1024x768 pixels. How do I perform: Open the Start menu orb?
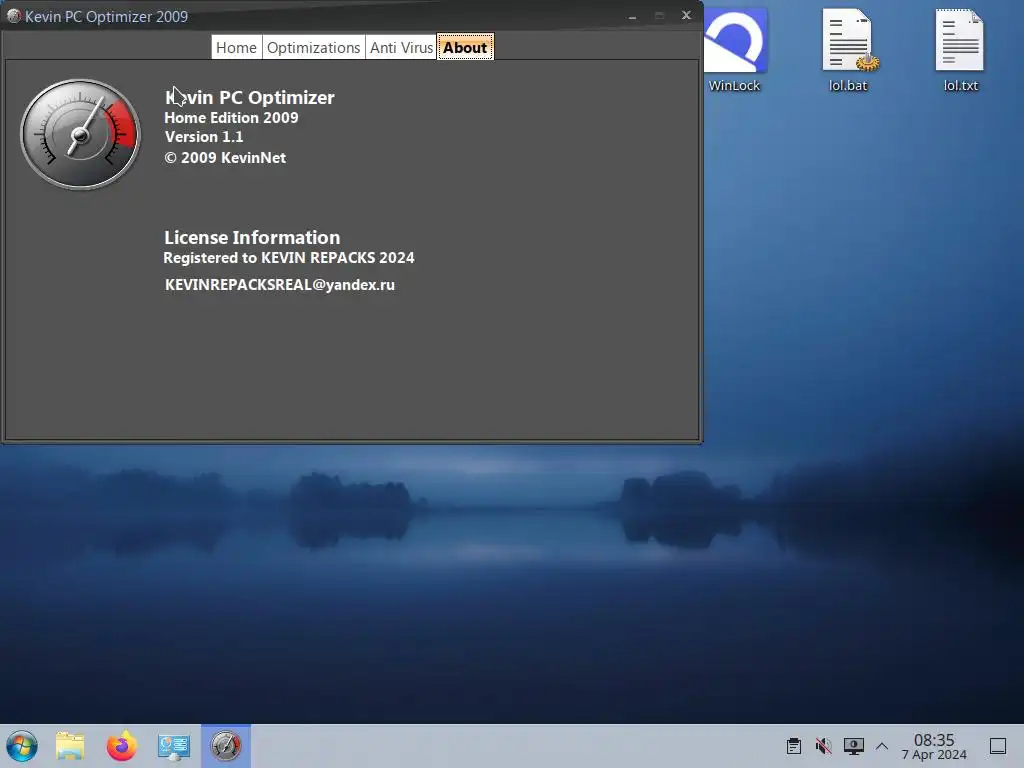[22, 746]
